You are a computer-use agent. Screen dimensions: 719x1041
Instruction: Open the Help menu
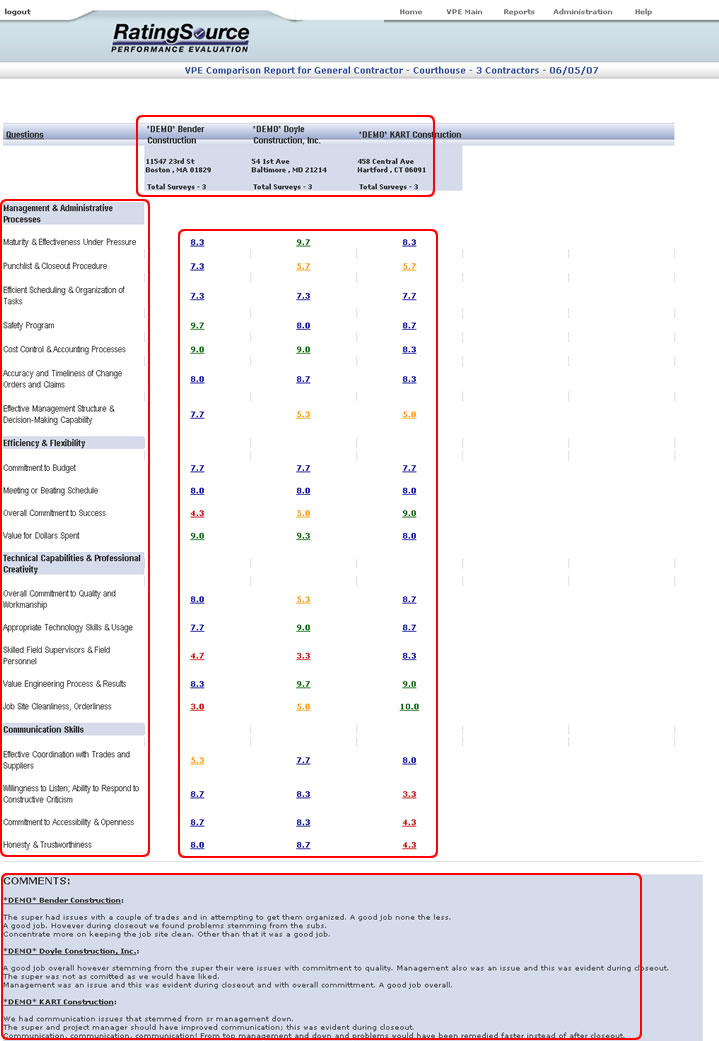[x=643, y=12]
